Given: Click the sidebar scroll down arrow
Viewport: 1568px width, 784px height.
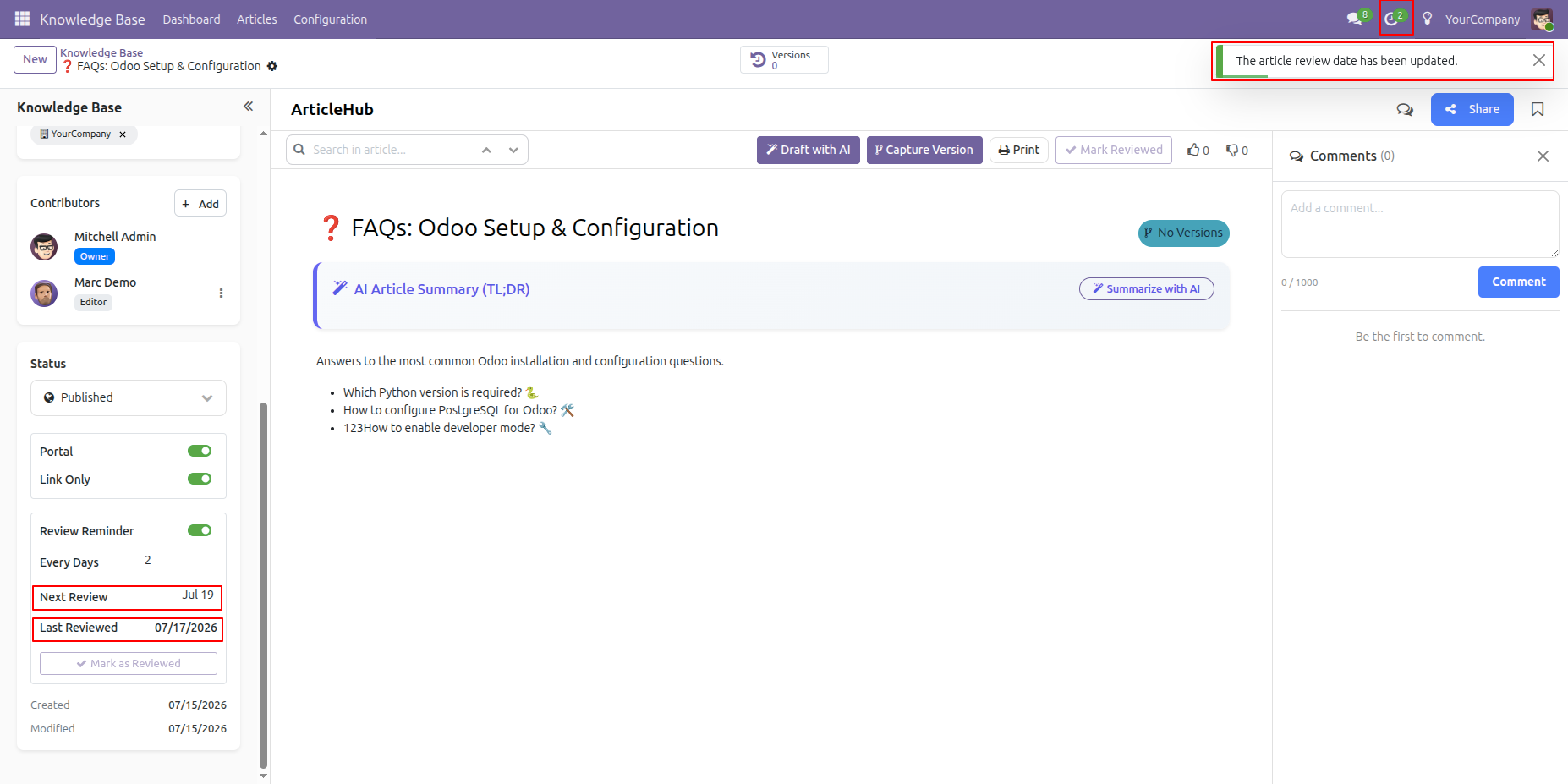Looking at the screenshot, I should (x=263, y=776).
